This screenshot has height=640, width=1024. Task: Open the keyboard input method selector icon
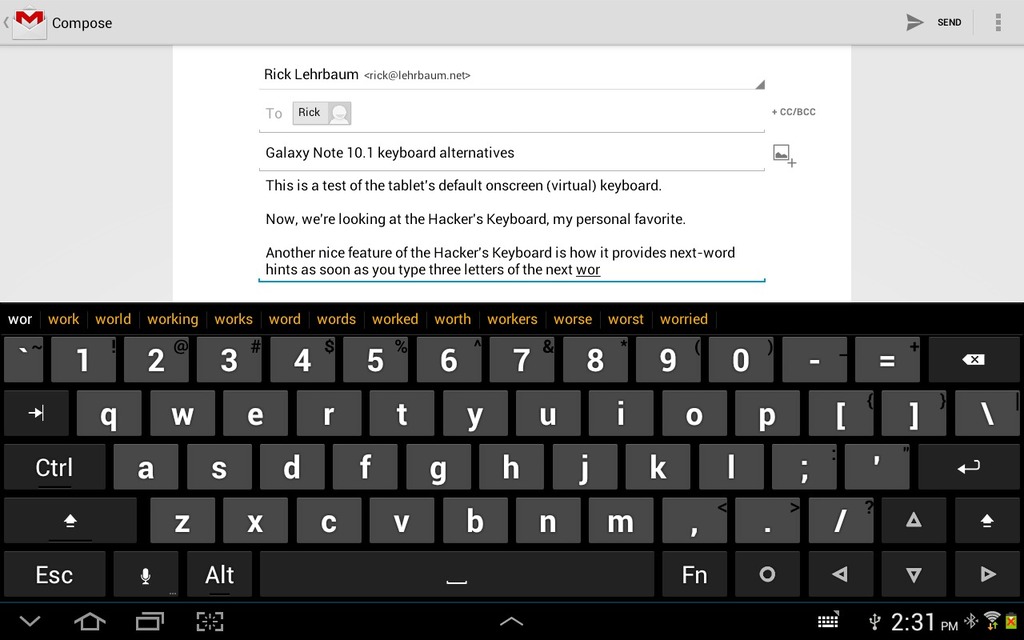(828, 620)
